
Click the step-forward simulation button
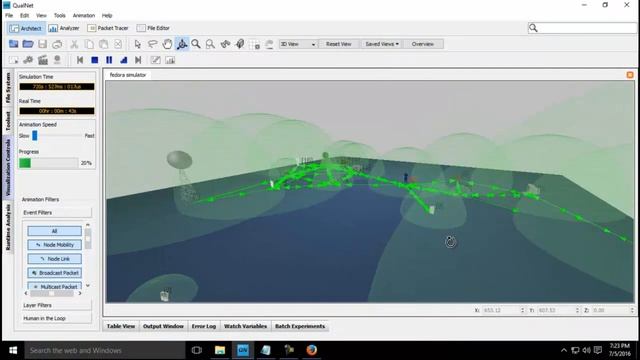click(124, 60)
